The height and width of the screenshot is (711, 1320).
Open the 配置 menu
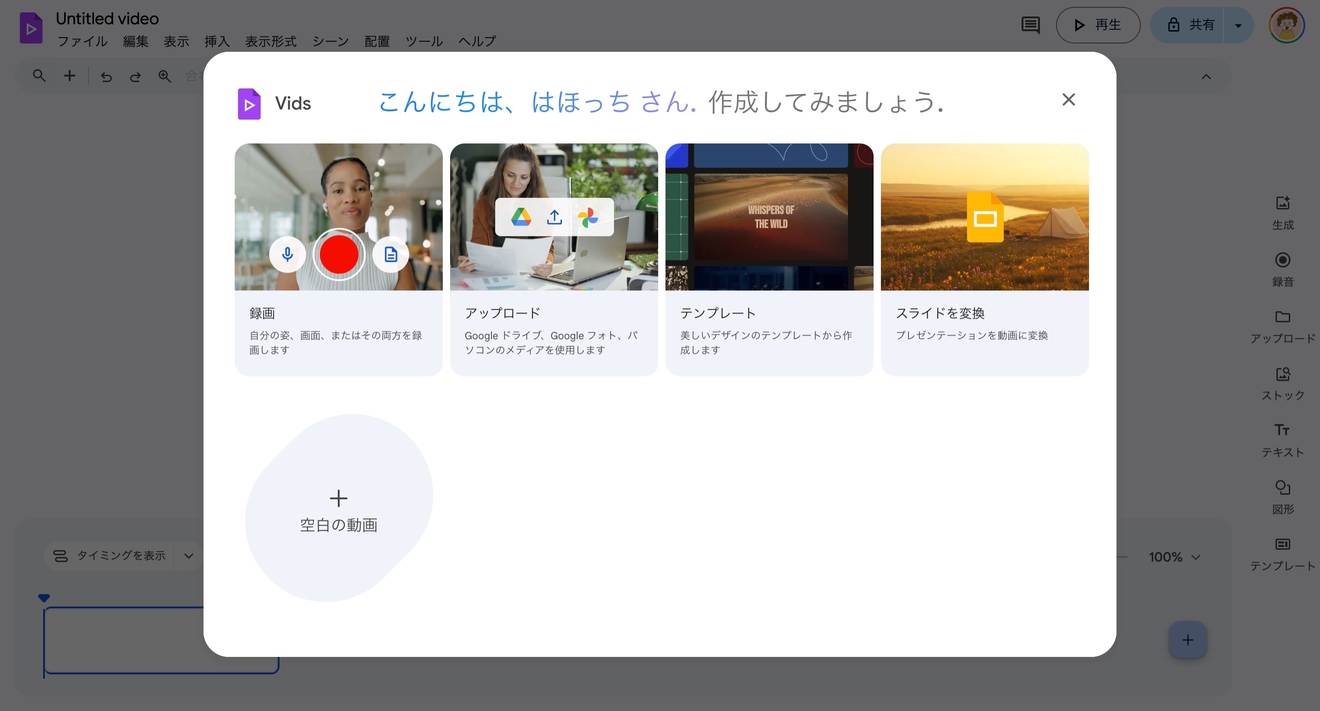[377, 42]
